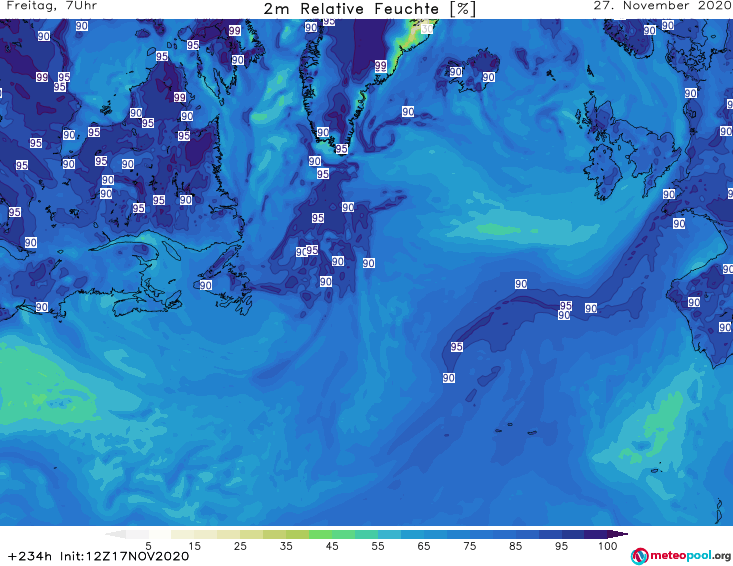The image size is (733, 566).
Task: Click the southernmost '90' contour label in the mid-Atlantic
Action: pyautogui.click(x=449, y=378)
